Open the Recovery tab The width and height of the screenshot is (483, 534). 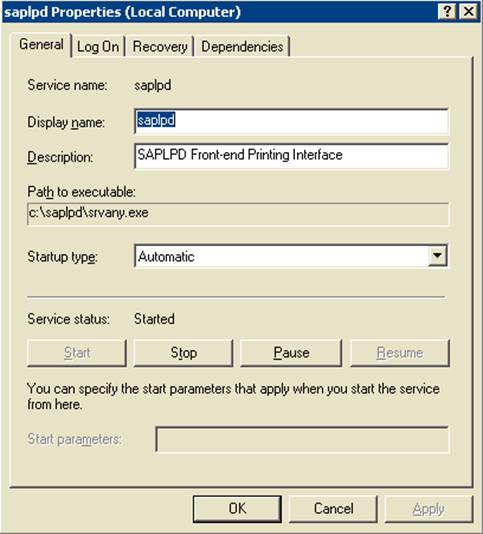160,47
